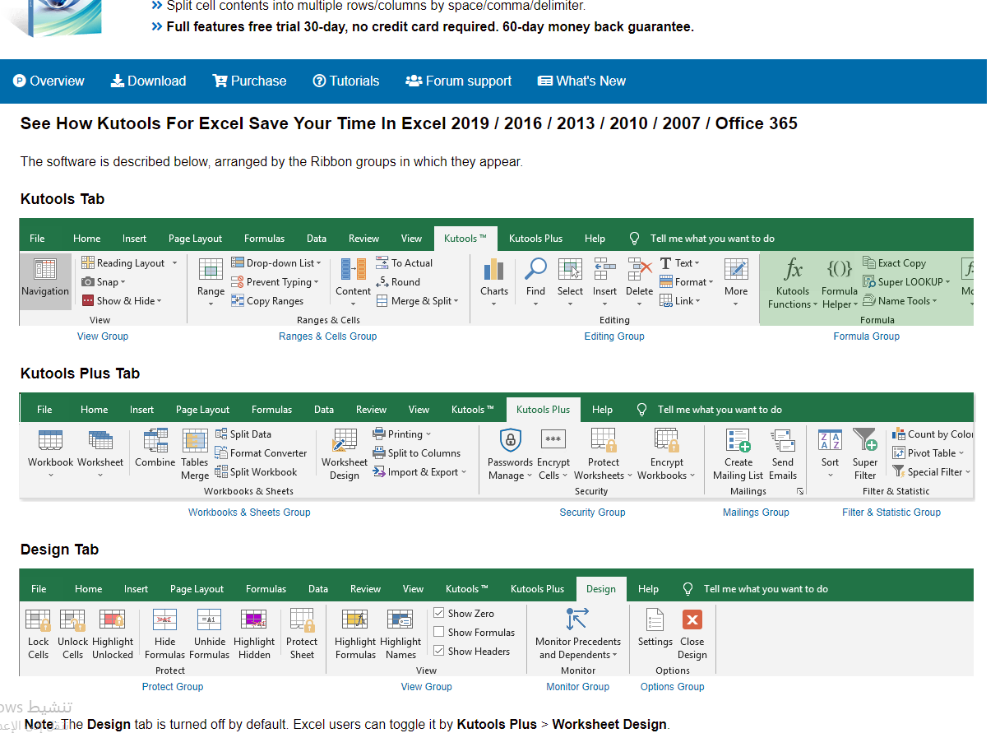Click the Highlight Hidden icon

pyautogui.click(x=254, y=620)
